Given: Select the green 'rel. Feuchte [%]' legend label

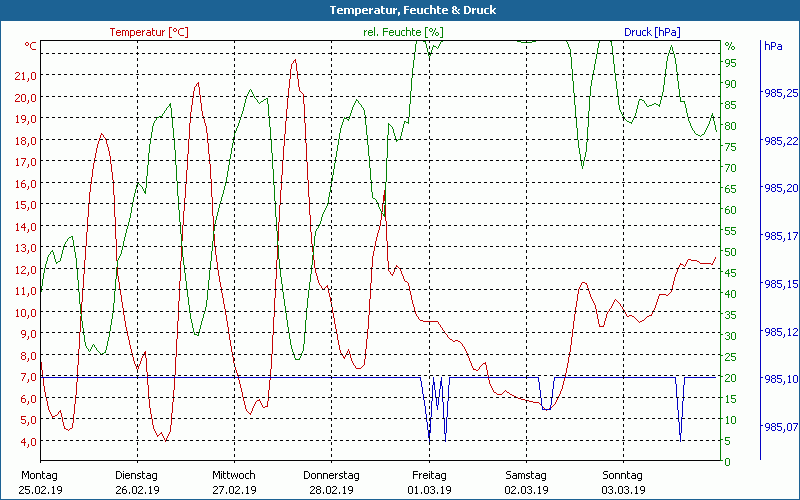Looking at the screenshot, I should [x=403, y=32].
